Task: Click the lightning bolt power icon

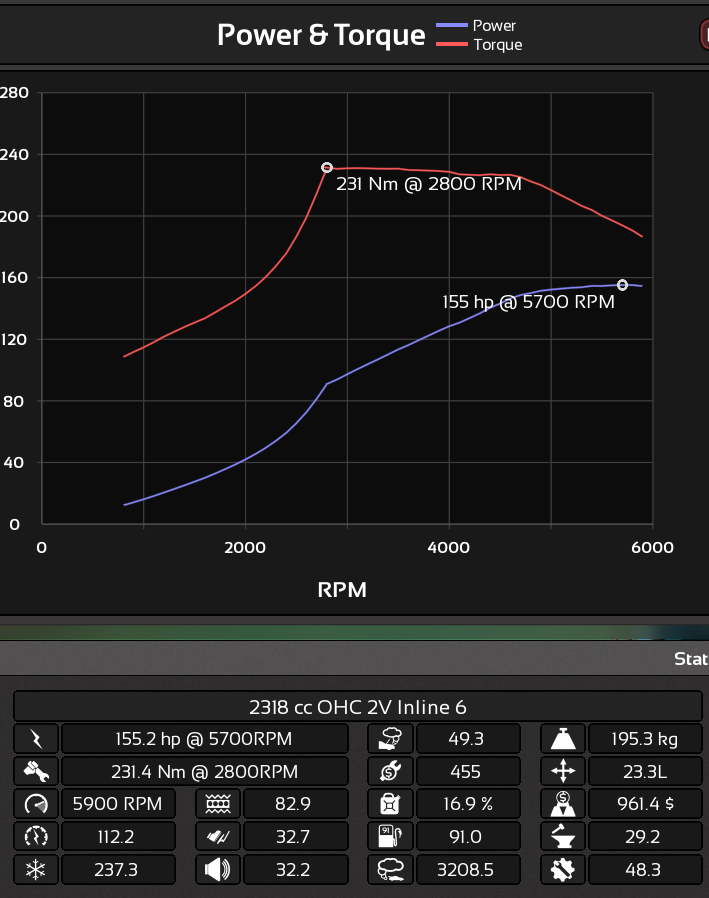Action: [36, 739]
